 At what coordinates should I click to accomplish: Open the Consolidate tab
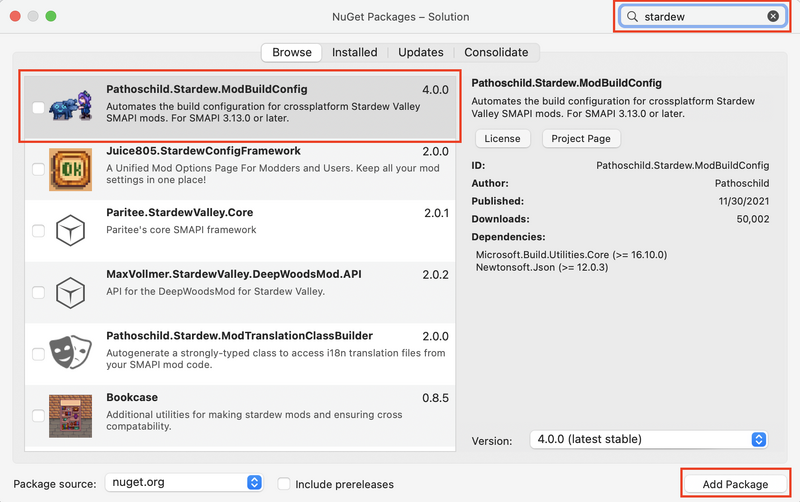496,52
